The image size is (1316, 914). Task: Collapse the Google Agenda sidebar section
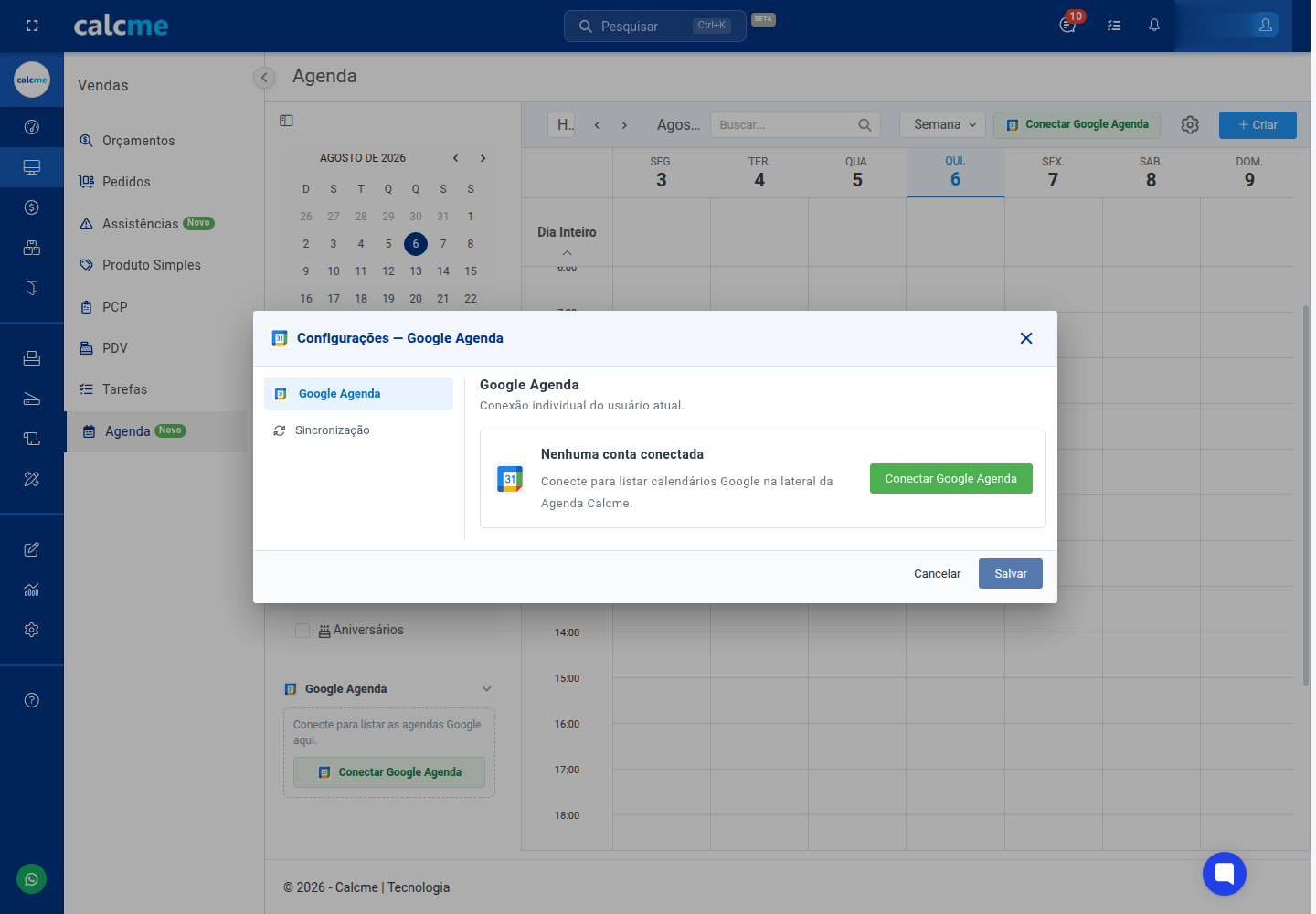487,689
